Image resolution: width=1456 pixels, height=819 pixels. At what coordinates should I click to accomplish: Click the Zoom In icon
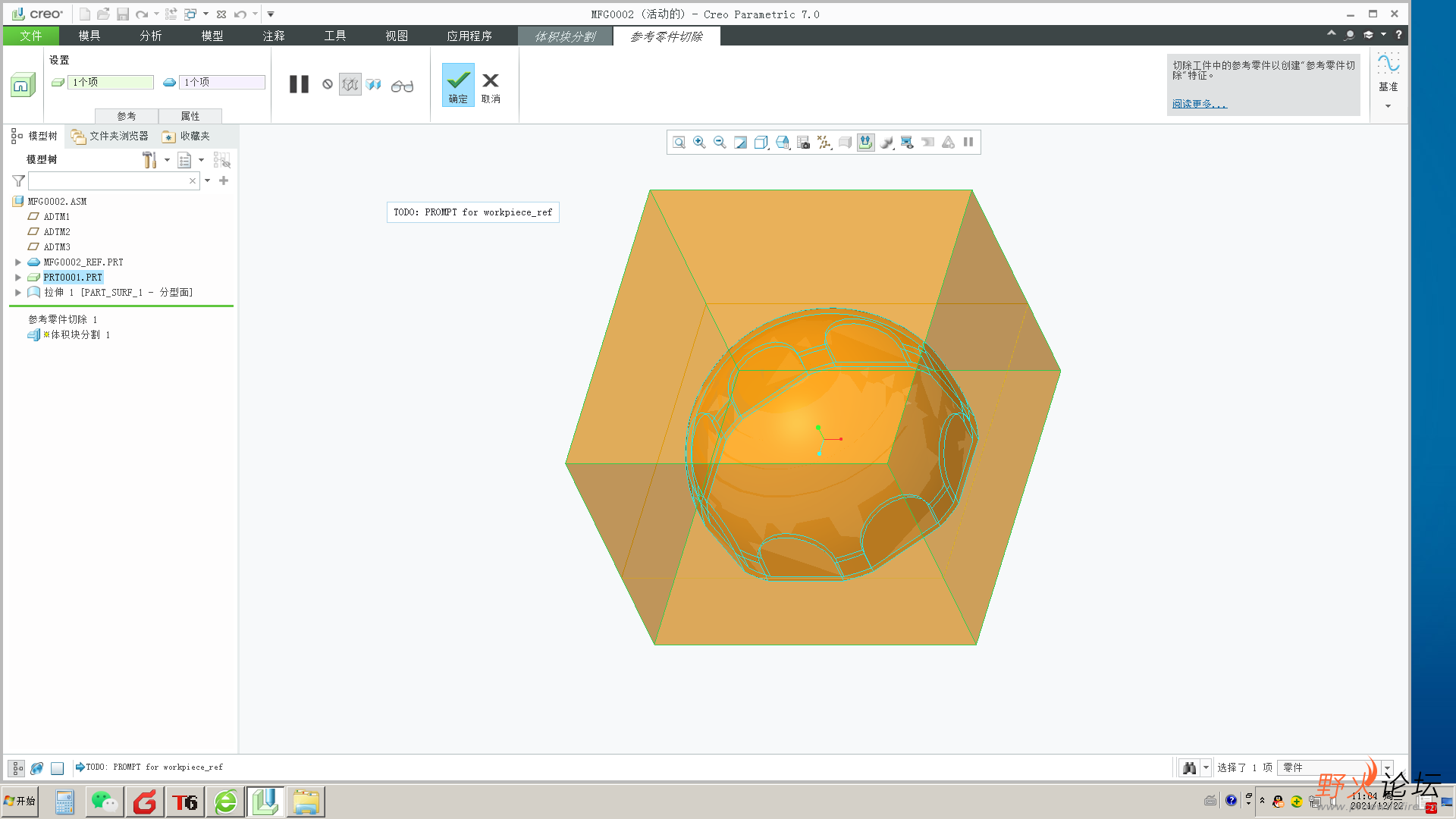coord(699,143)
